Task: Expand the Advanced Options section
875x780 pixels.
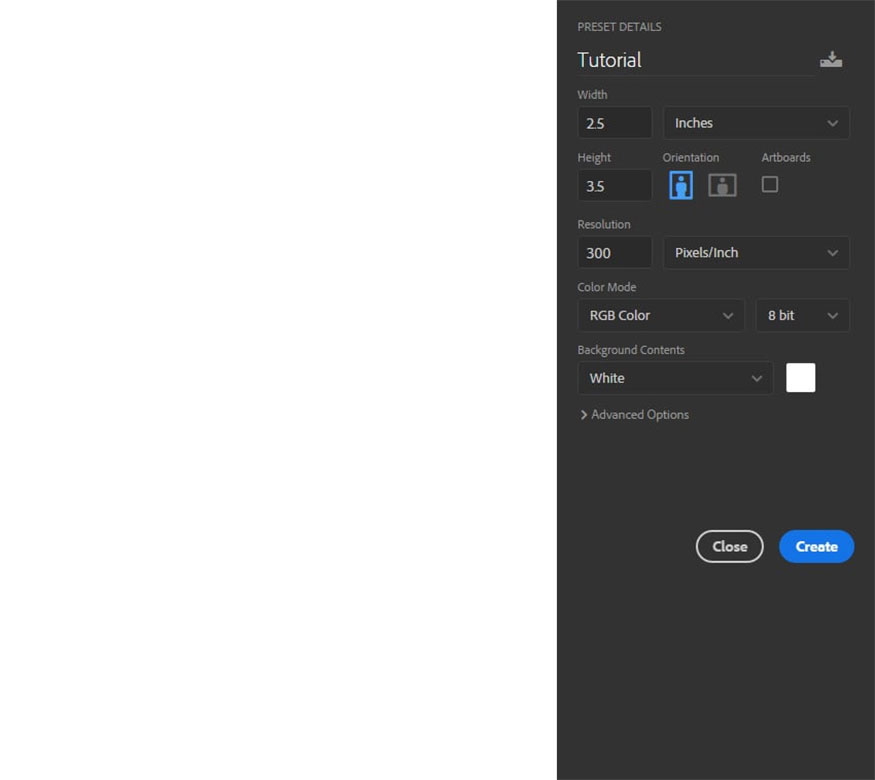Action: click(640, 415)
